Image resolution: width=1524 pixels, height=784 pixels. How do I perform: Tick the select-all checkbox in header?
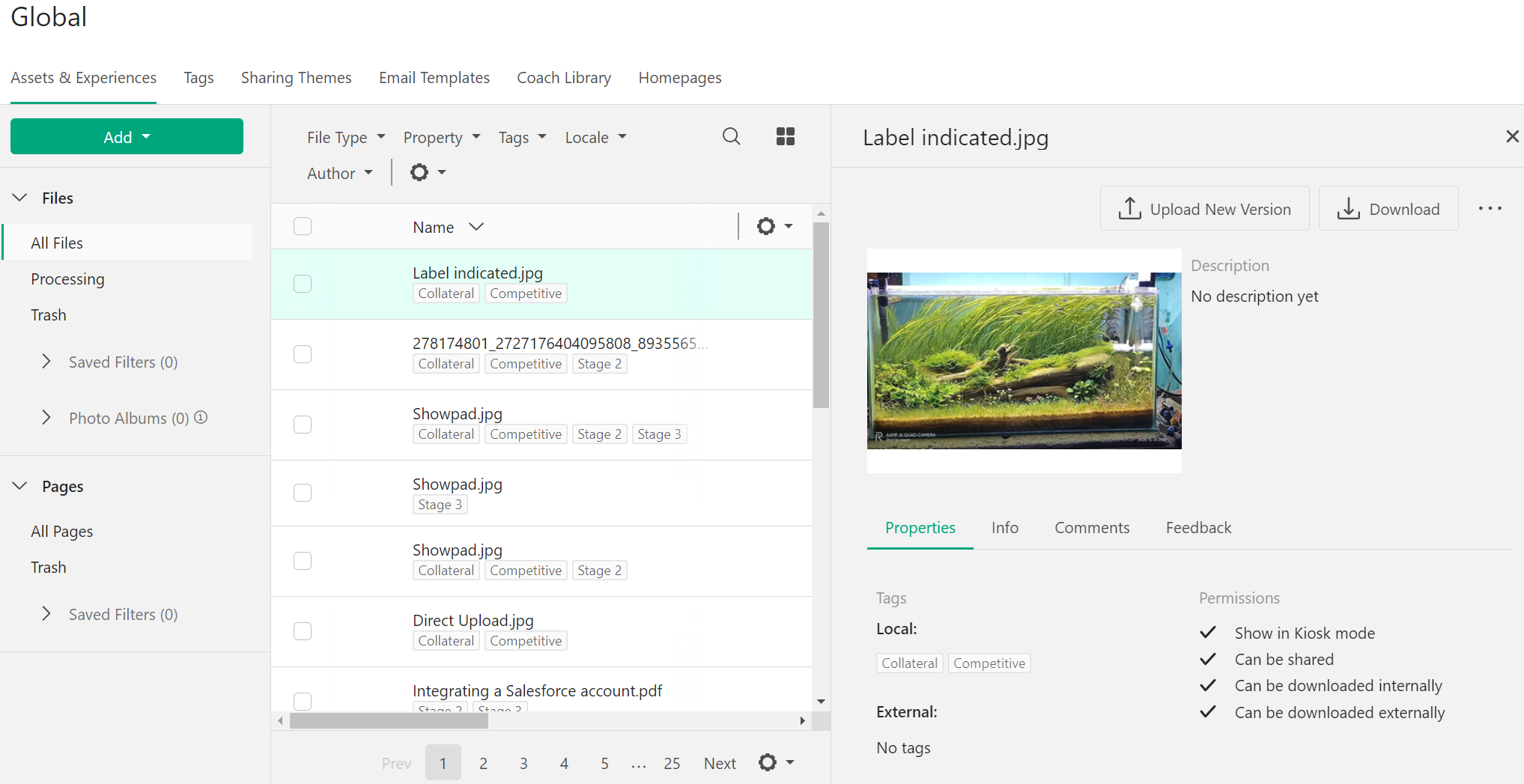coord(303,226)
